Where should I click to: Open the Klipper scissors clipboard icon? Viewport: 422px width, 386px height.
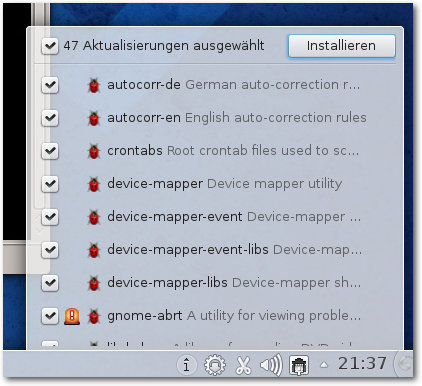pyautogui.click(x=243, y=365)
